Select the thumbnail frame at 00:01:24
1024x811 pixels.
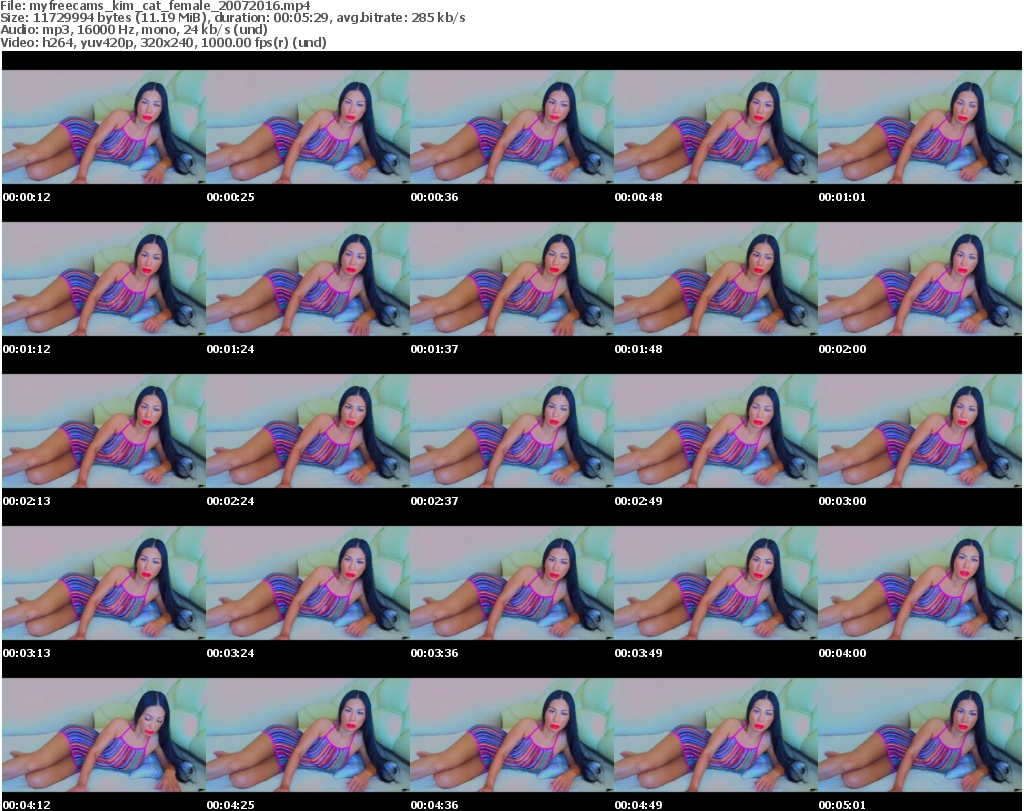point(308,279)
